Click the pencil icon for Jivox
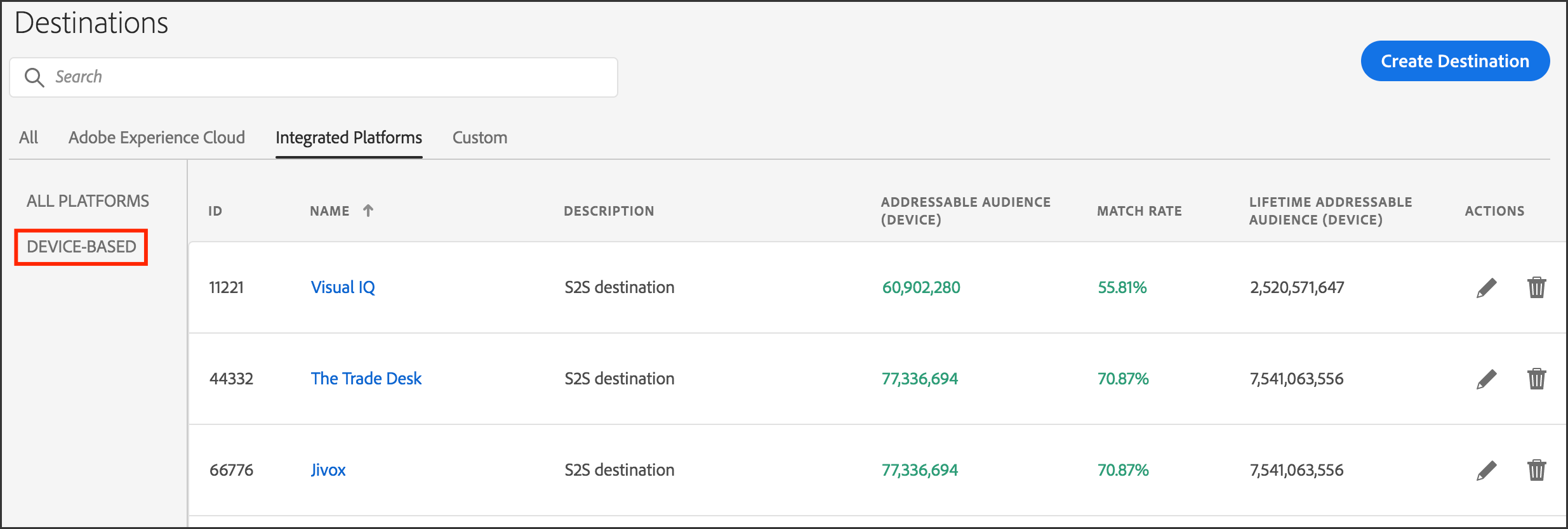1568x529 pixels. [x=1486, y=471]
